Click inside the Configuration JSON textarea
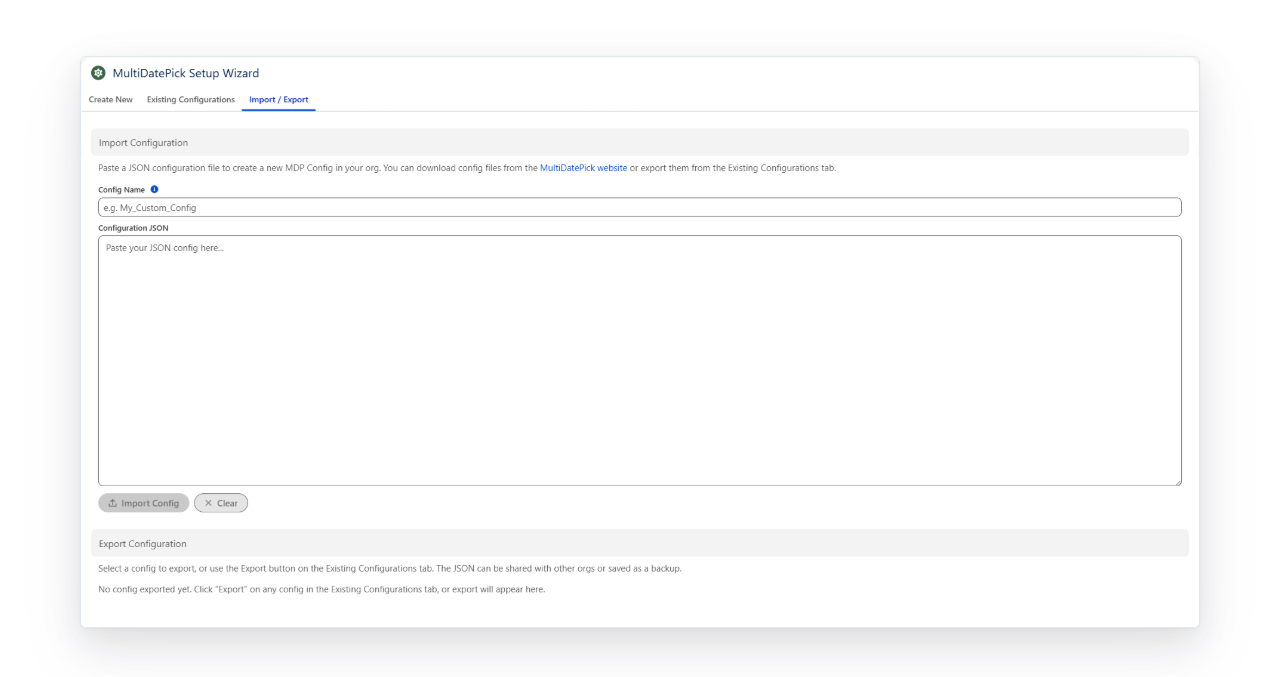This screenshot has width=1280, height=677. (640, 361)
